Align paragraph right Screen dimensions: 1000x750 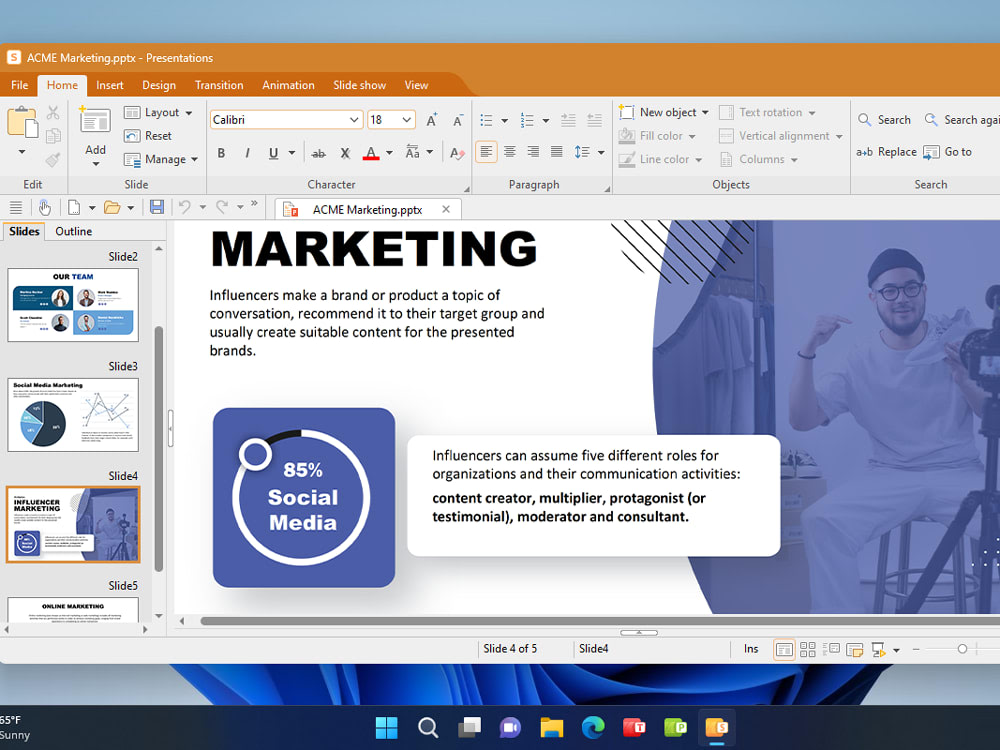click(x=533, y=152)
